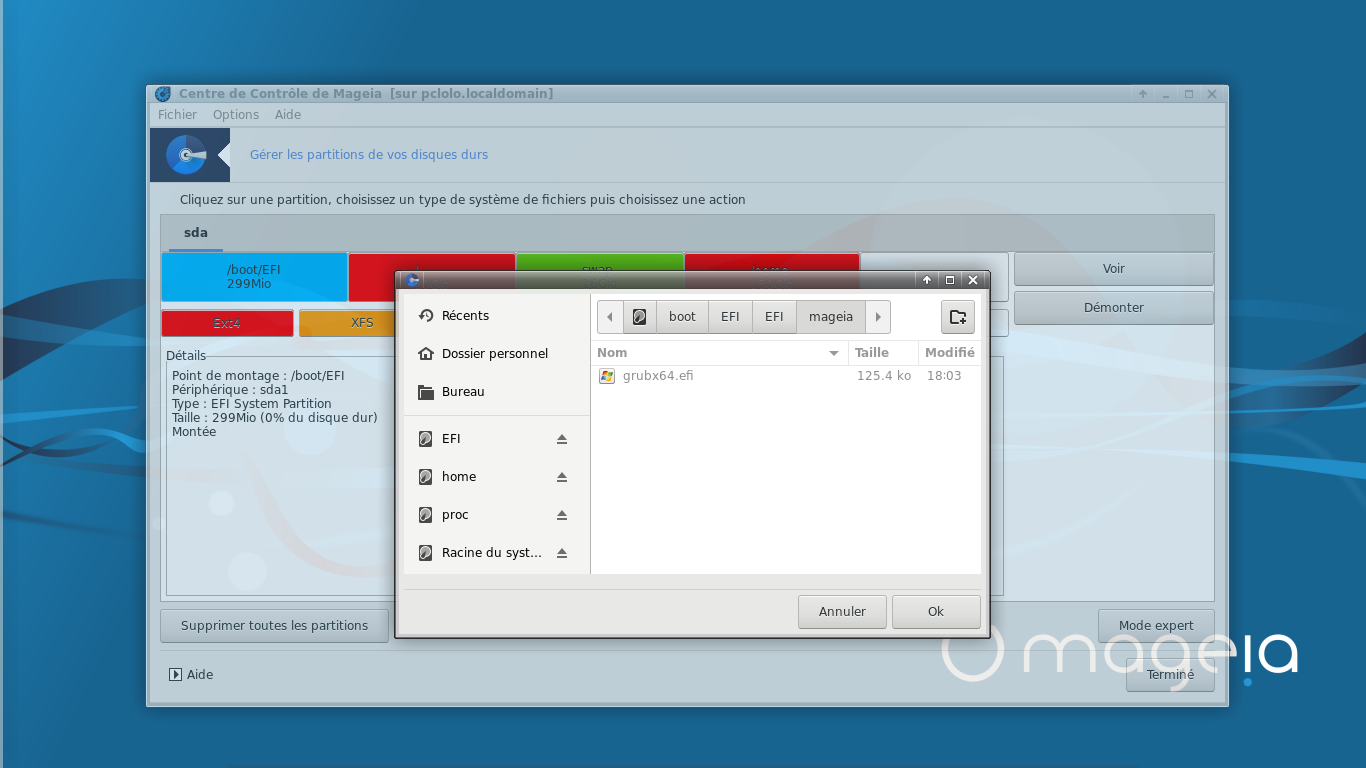Viewport: 1366px width, 768px height.
Task: Switch to Mode expert
Action: click(1156, 626)
